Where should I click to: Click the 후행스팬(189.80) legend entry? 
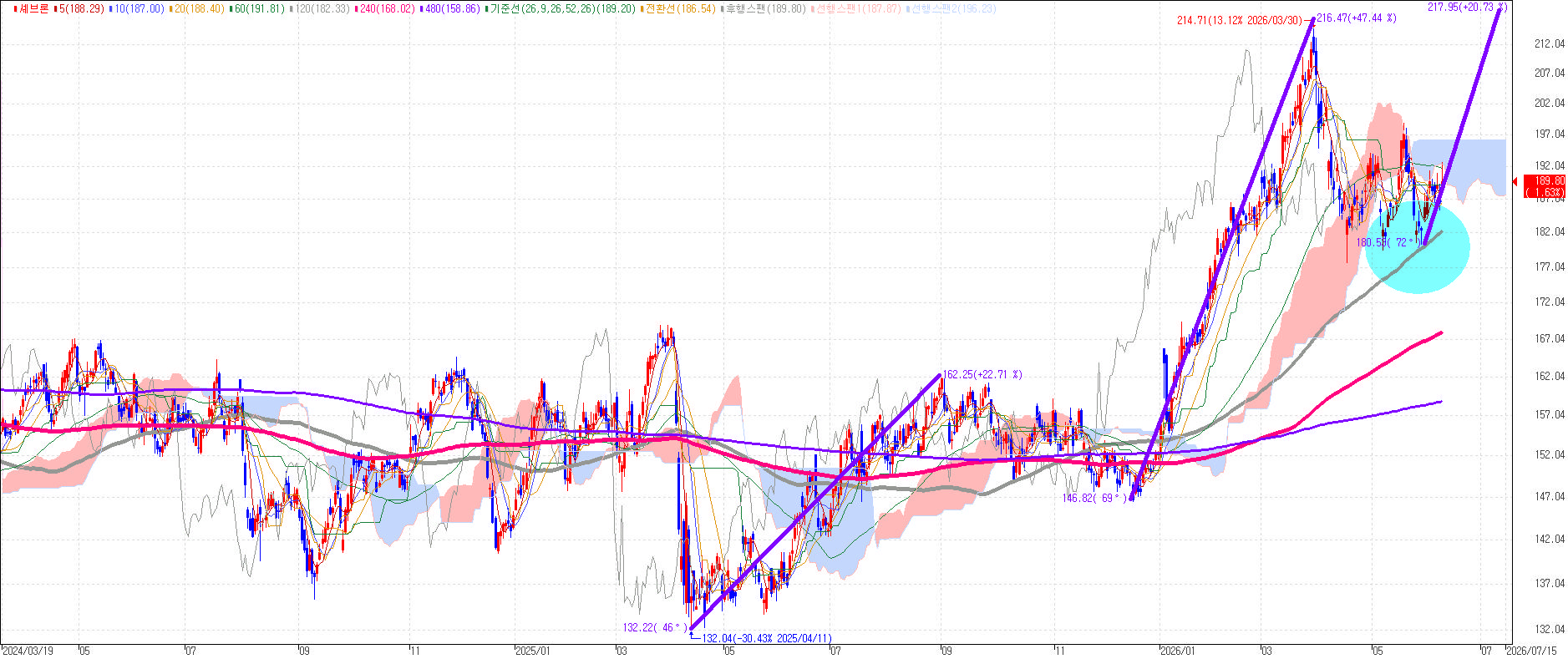(x=765, y=8)
